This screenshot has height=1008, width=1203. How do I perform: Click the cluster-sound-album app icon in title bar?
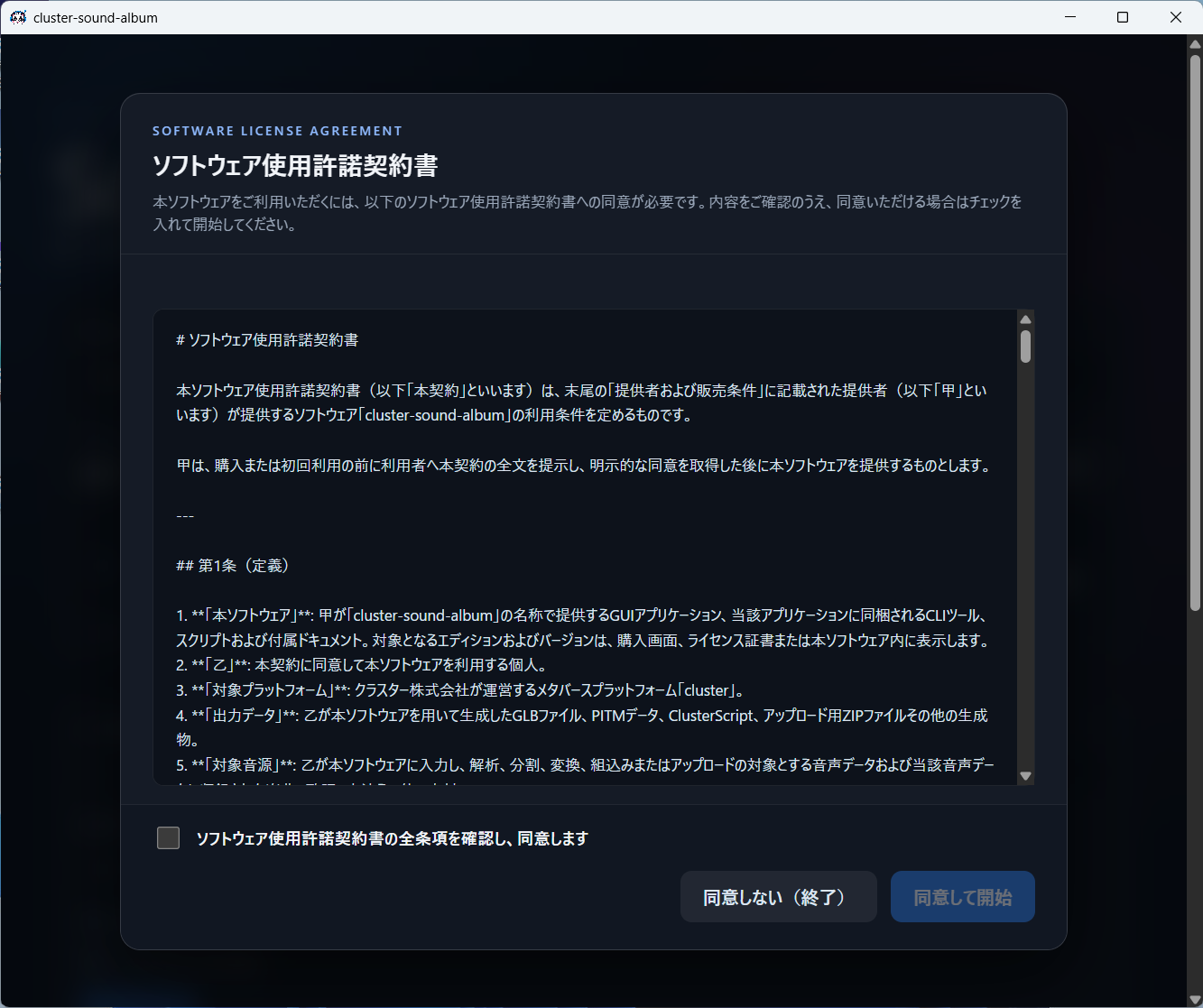pos(17,17)
